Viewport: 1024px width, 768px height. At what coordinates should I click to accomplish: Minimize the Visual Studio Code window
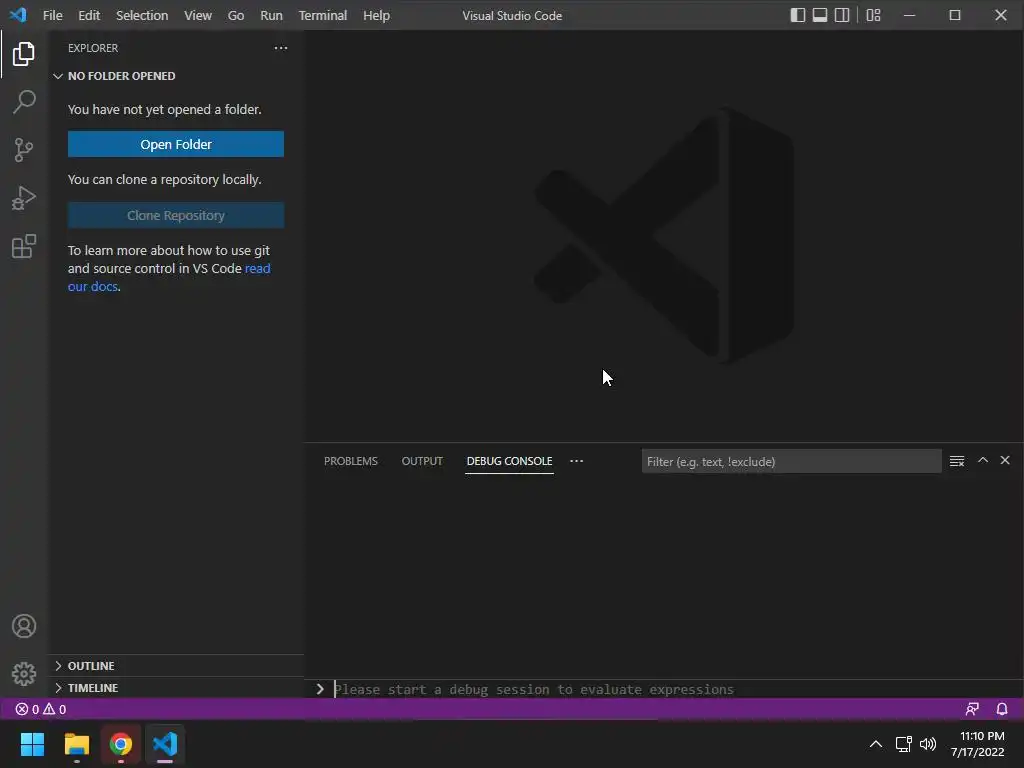tap(909, 15)
